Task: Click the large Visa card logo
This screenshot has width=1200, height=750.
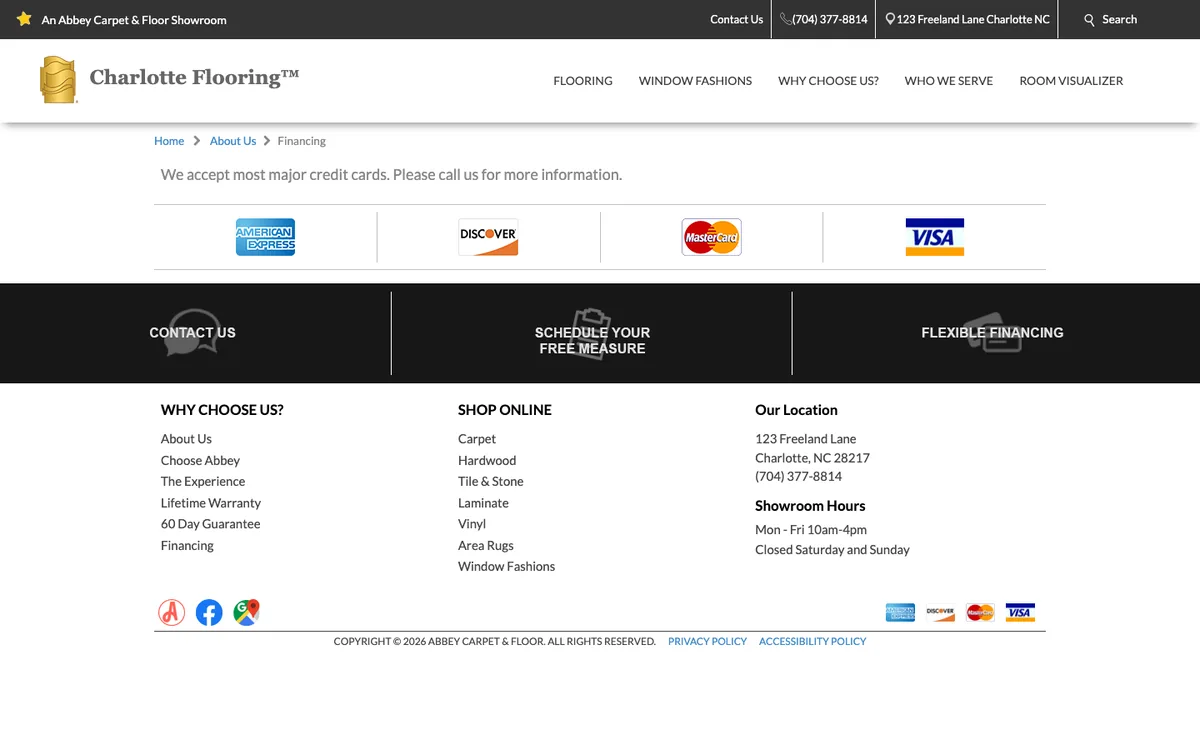Action: 934,237
